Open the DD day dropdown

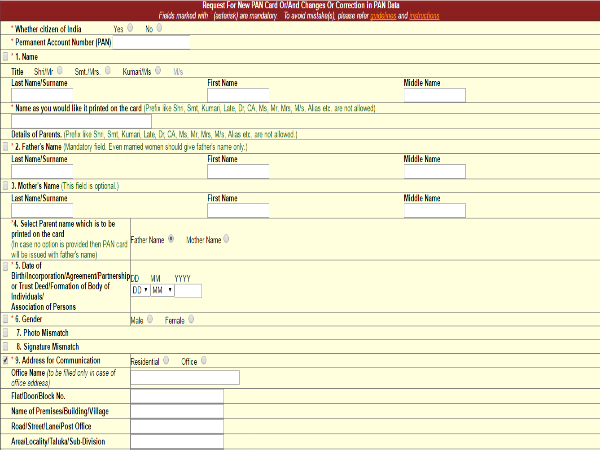tap(140, 290)
